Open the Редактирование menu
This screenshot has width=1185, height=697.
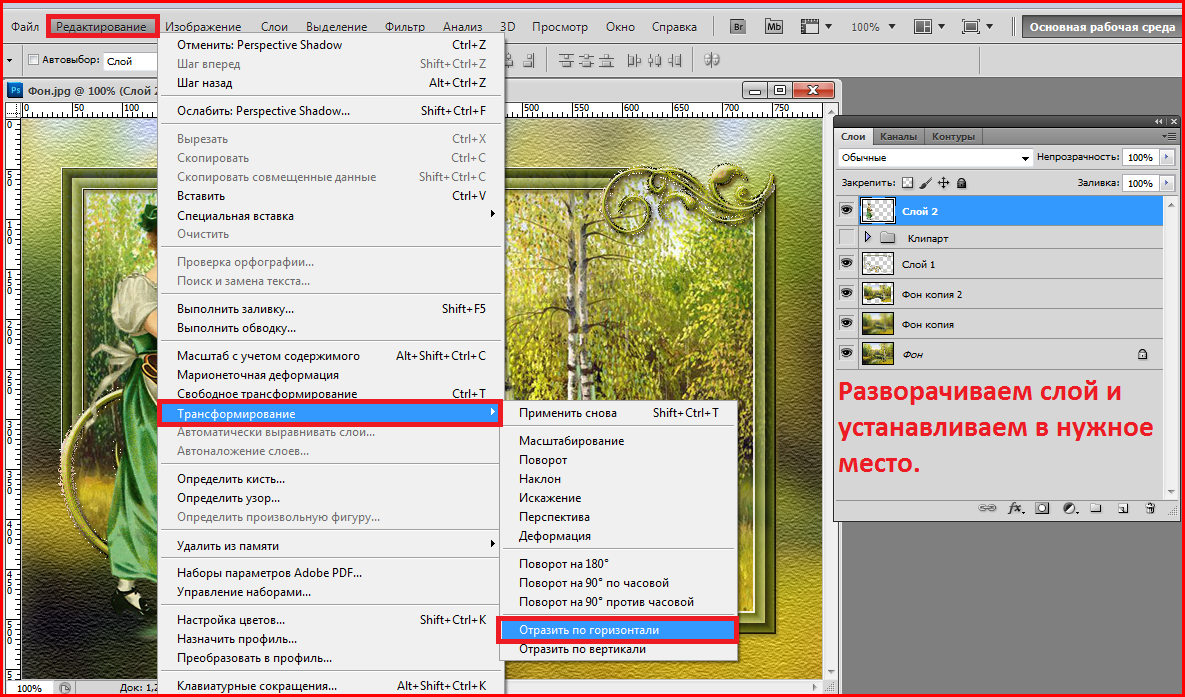[101, 26]
